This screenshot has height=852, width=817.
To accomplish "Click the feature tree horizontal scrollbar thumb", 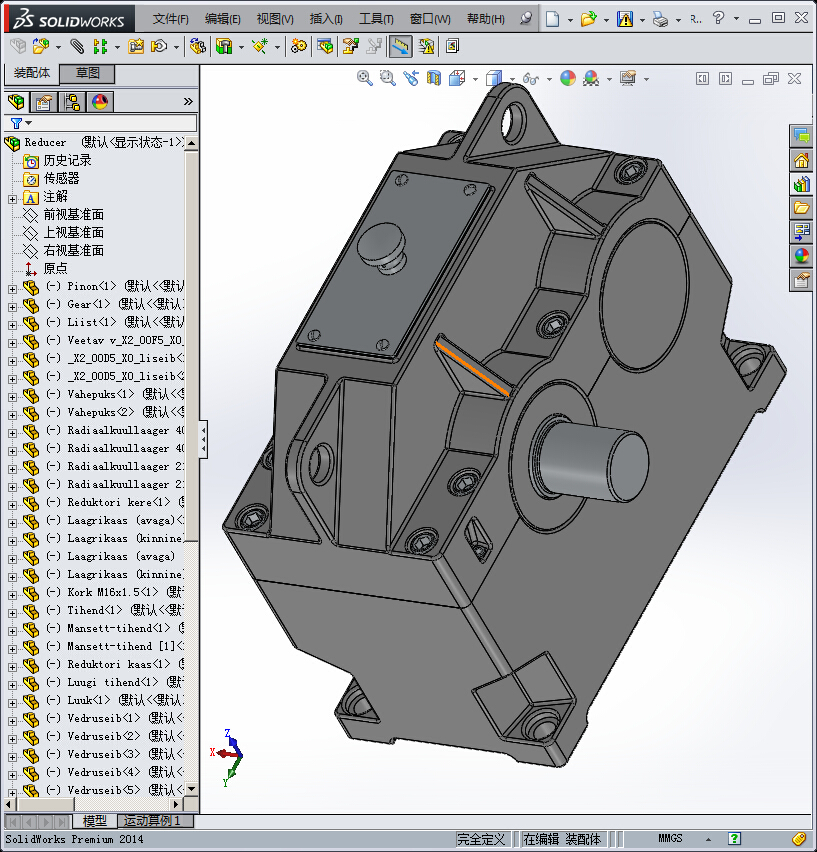I will pos(46,804).
